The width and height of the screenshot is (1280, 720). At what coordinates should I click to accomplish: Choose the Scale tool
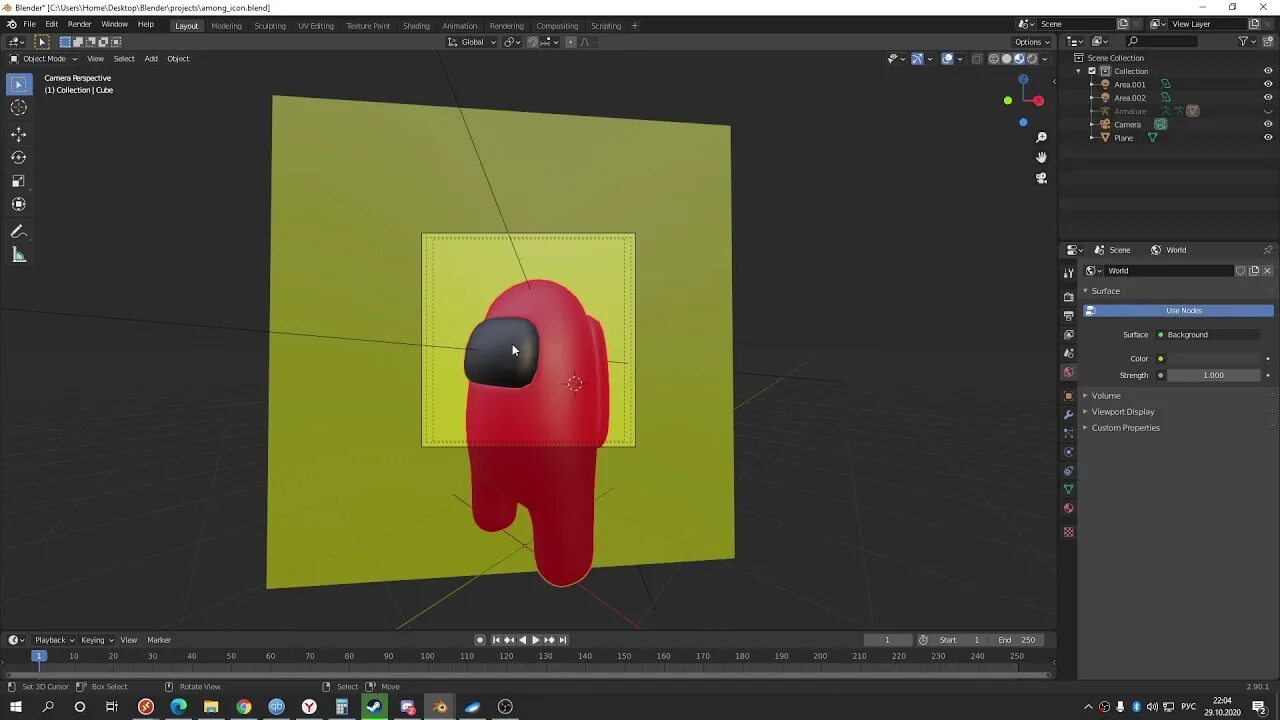(x=18, y=181)
